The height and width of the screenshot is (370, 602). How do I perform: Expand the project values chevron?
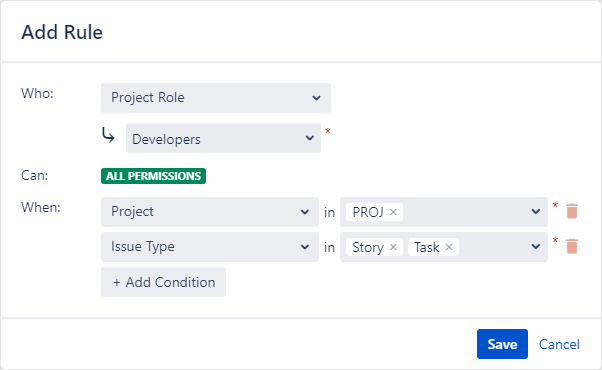pyautogui.click(x=536, y=211)
